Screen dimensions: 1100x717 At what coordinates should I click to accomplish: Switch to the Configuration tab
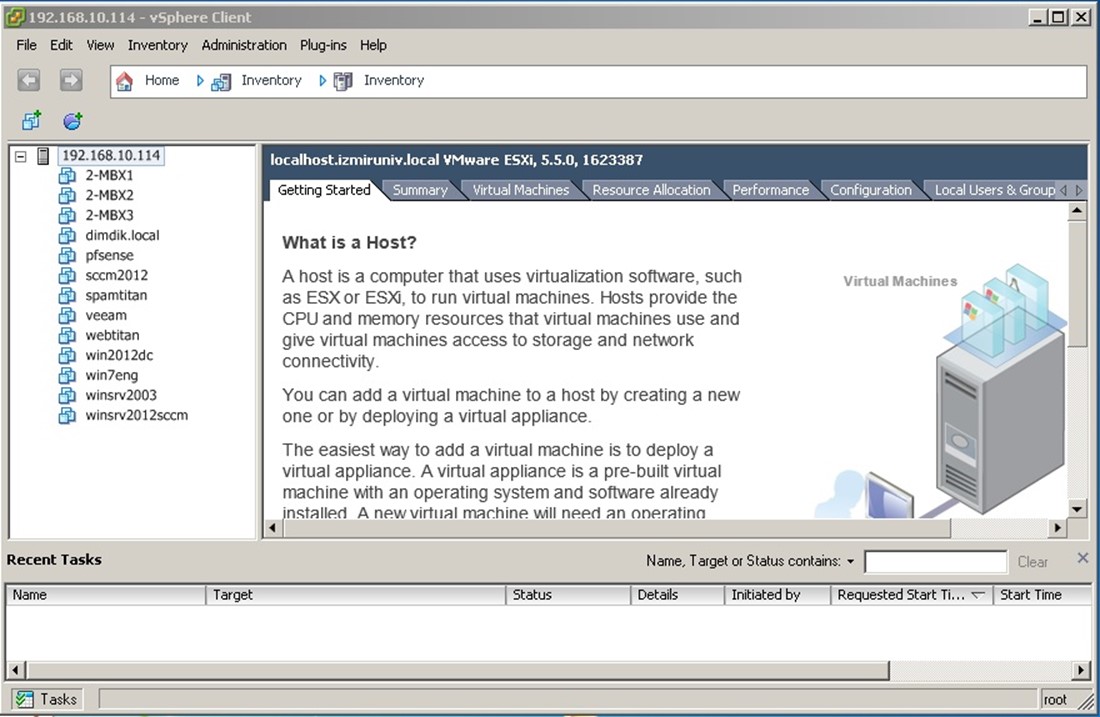(871, 190)
